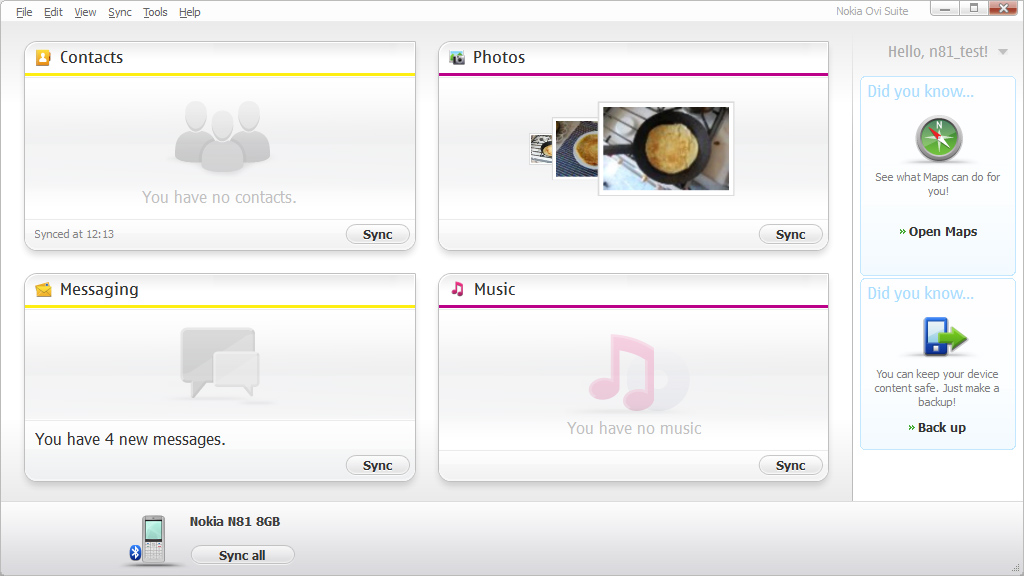The width and height of the screenshot is (1024, 576).
Task: Open the large frying pan photo thumbnail
Action: [x=666, y=149]
